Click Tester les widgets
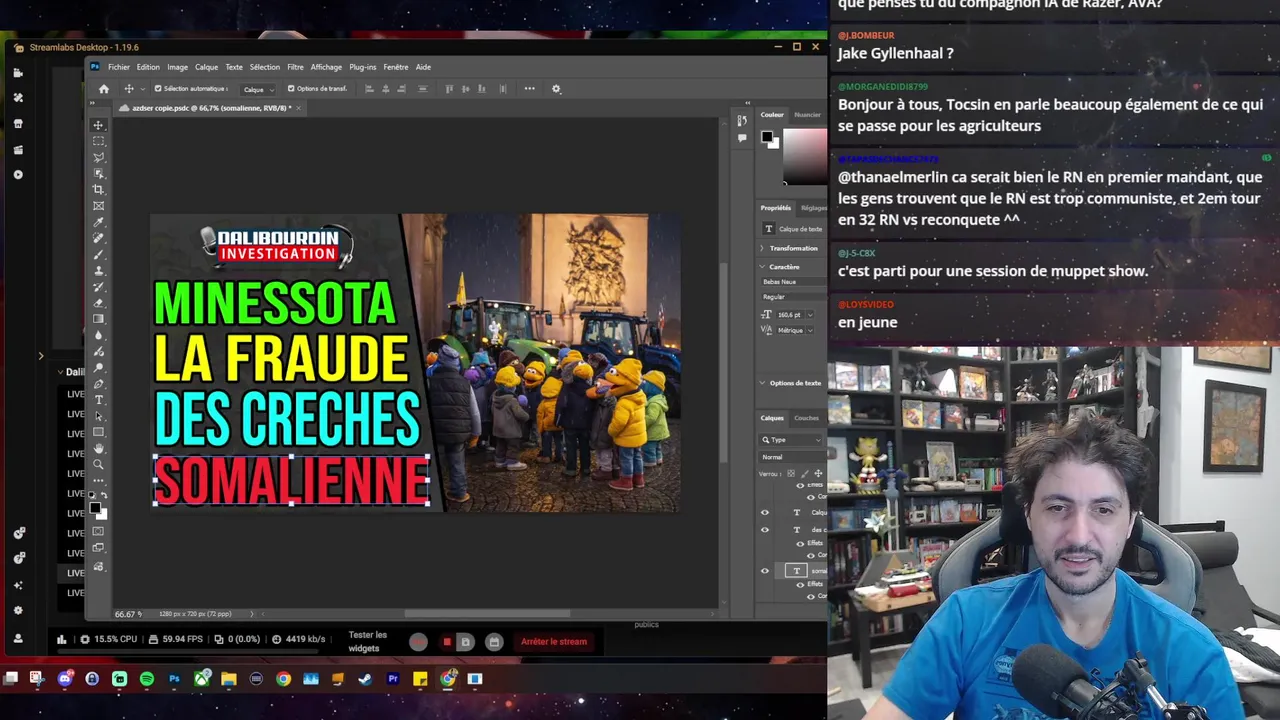The image size is (1280, 720). [367, 641]
